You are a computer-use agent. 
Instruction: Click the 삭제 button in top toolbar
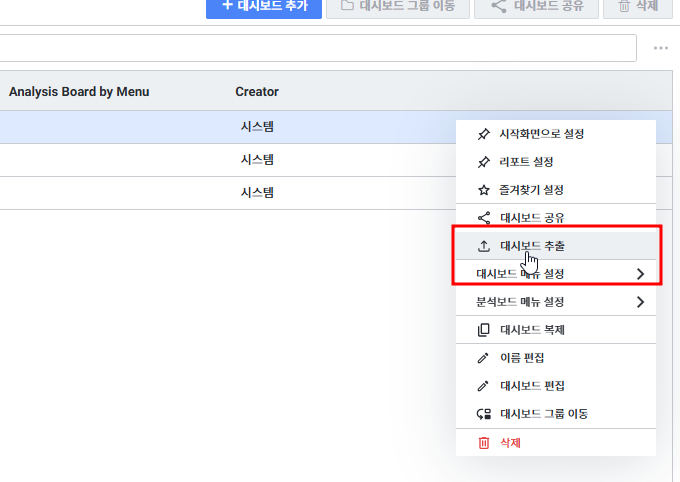[x=638, y=6]
